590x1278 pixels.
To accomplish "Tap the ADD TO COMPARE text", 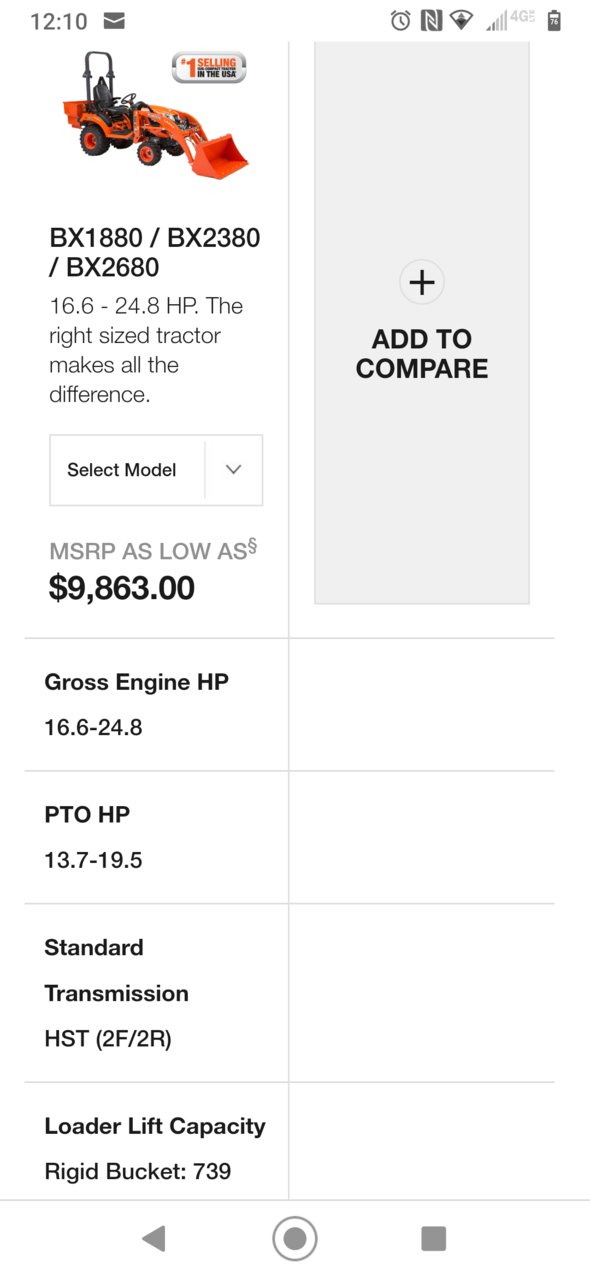I will tap(422, 354).
